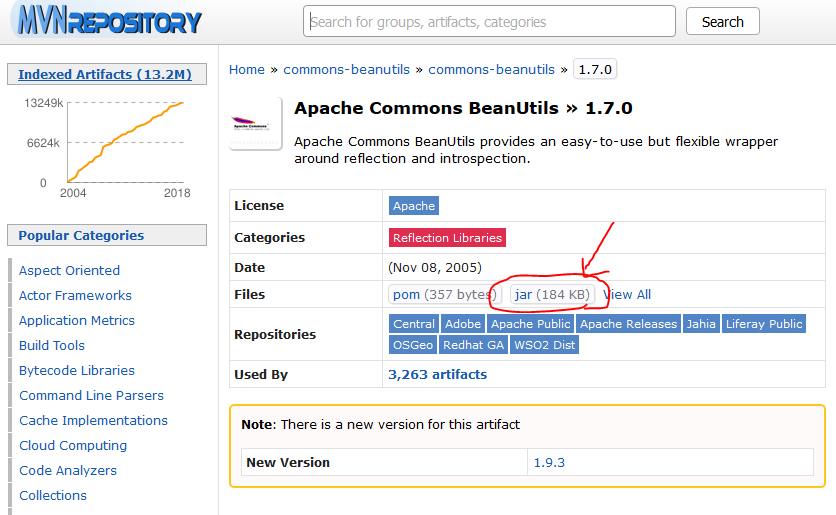The width and height of the screenshot is (836, 515).
Task: Click the New Version label cell
Action: click(384, 462)
